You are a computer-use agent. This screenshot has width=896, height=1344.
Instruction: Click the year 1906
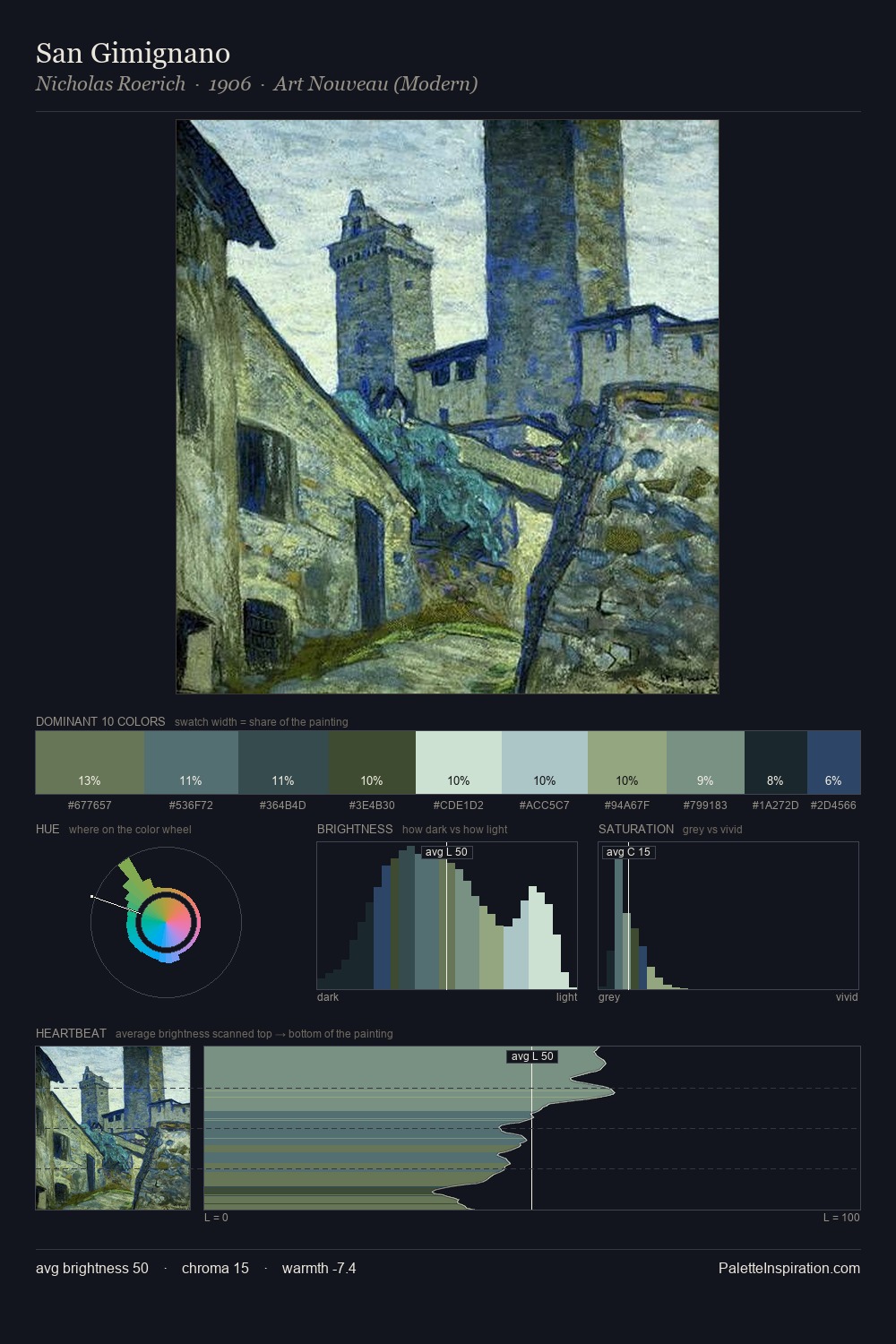tap(229, 84)
